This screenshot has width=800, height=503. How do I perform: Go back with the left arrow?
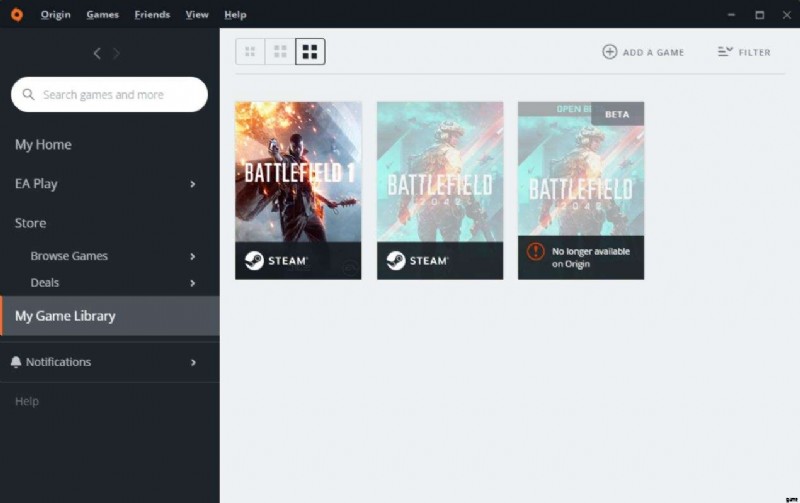pyautogui.click(x=97, y=53)
